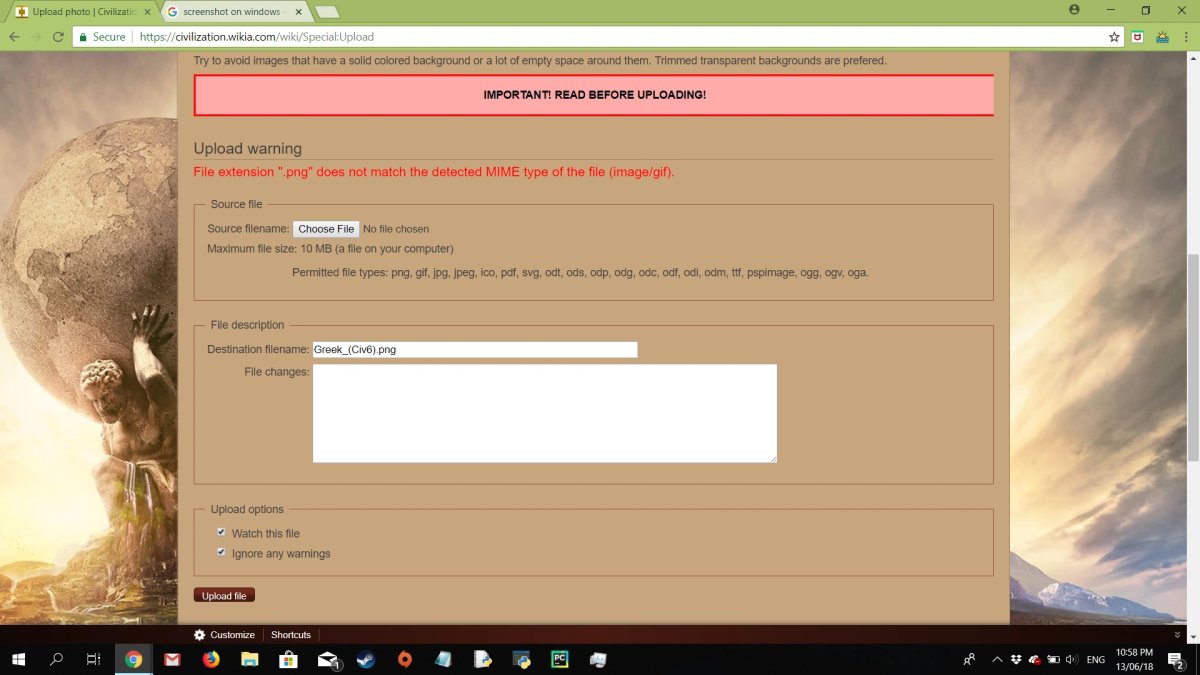Click the Important read before uploading banner
Viewport: 1200px width, 675px height.
point(594,95)
